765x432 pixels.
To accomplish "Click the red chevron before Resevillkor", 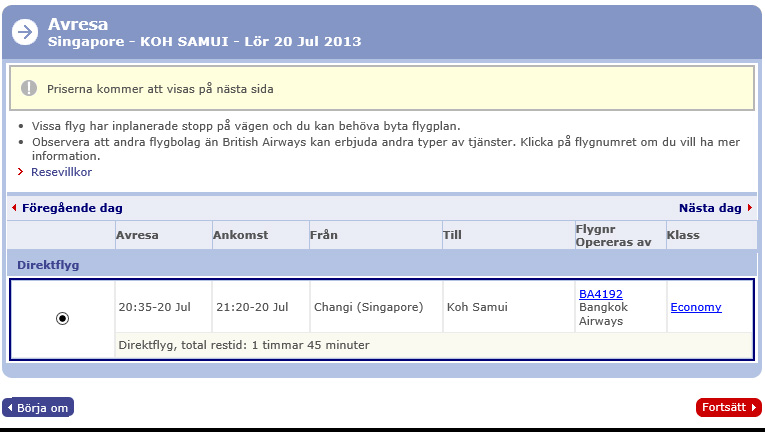I will pos(21,172).
